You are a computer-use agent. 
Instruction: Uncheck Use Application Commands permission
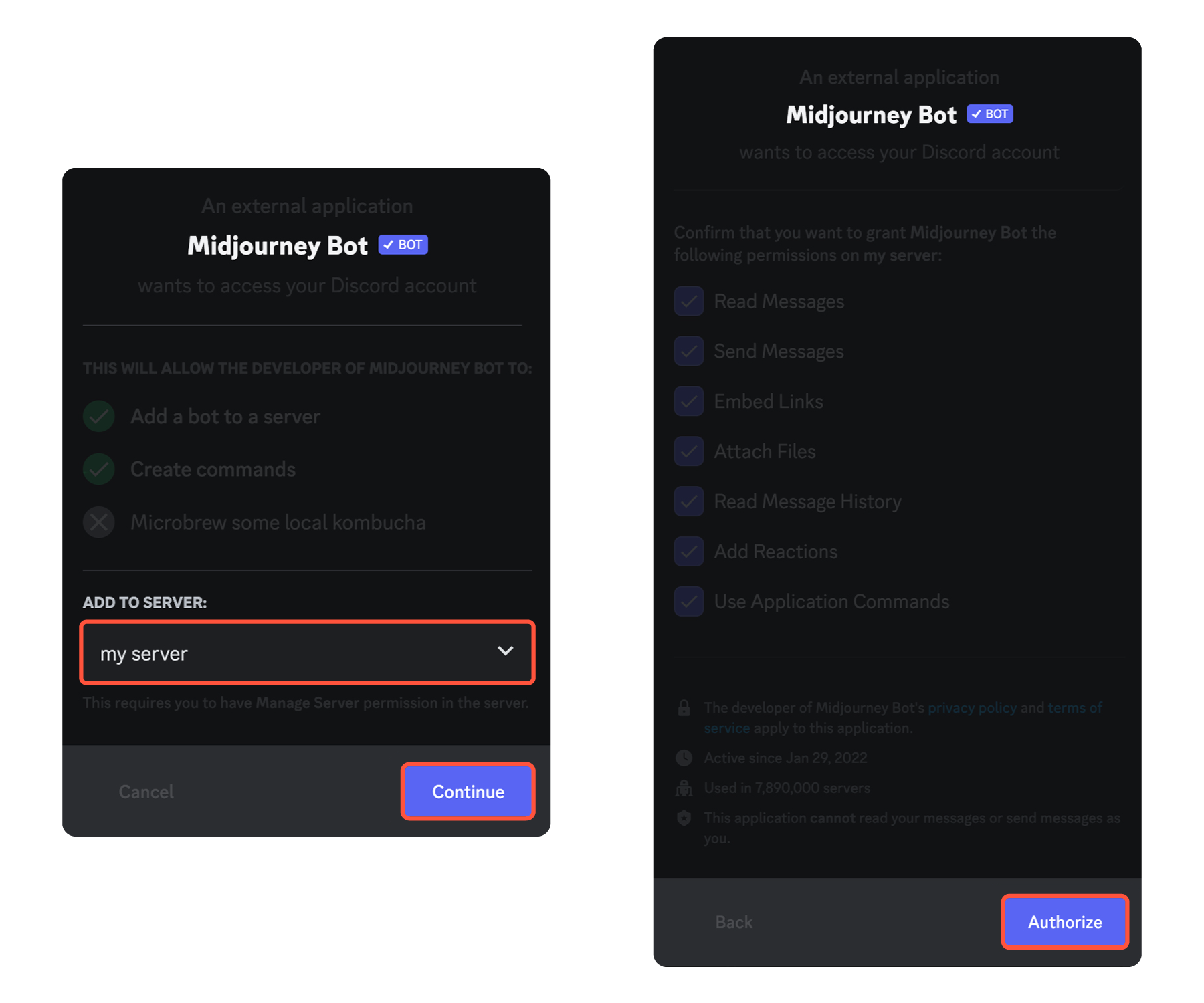coord(689,602)
